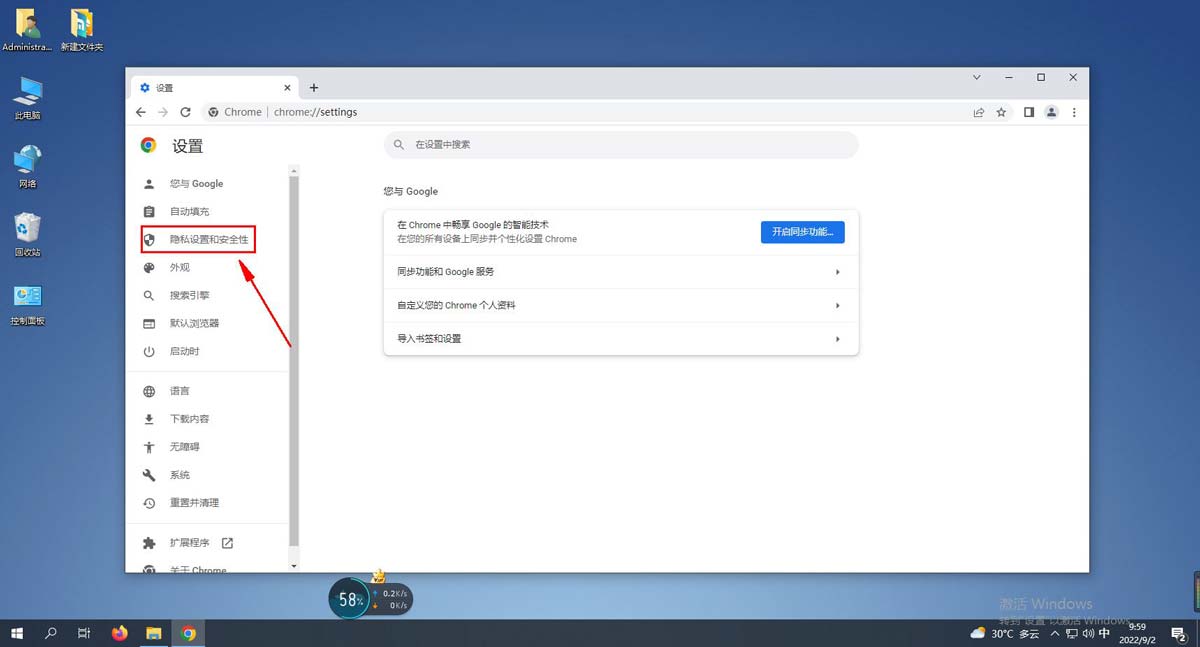Open 隐私设置和安全性 in the sidebar
The height and width of the screenshot is (647, 1200).
198,240
